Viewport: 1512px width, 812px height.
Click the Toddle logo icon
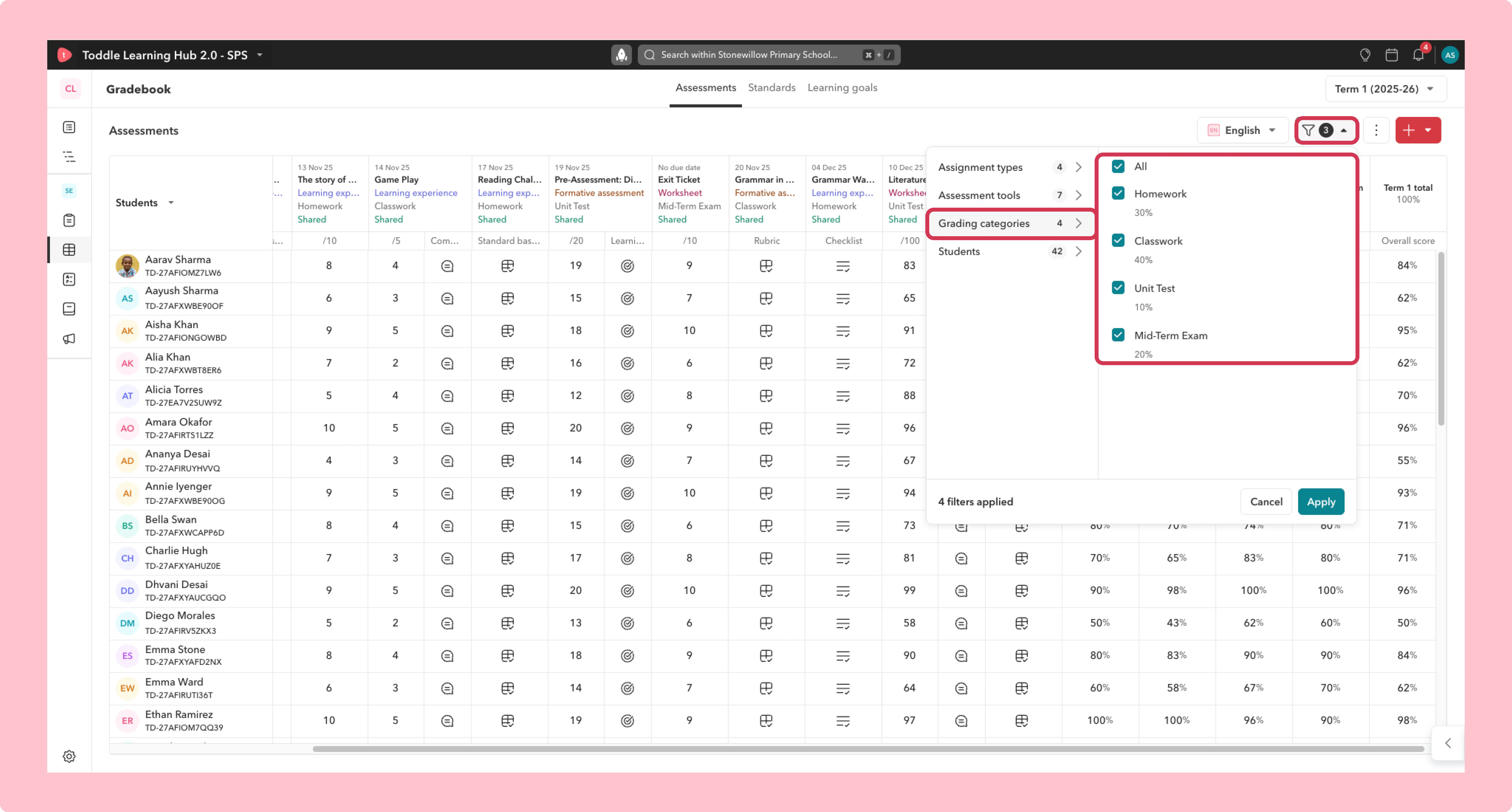(x=64, y=55)
